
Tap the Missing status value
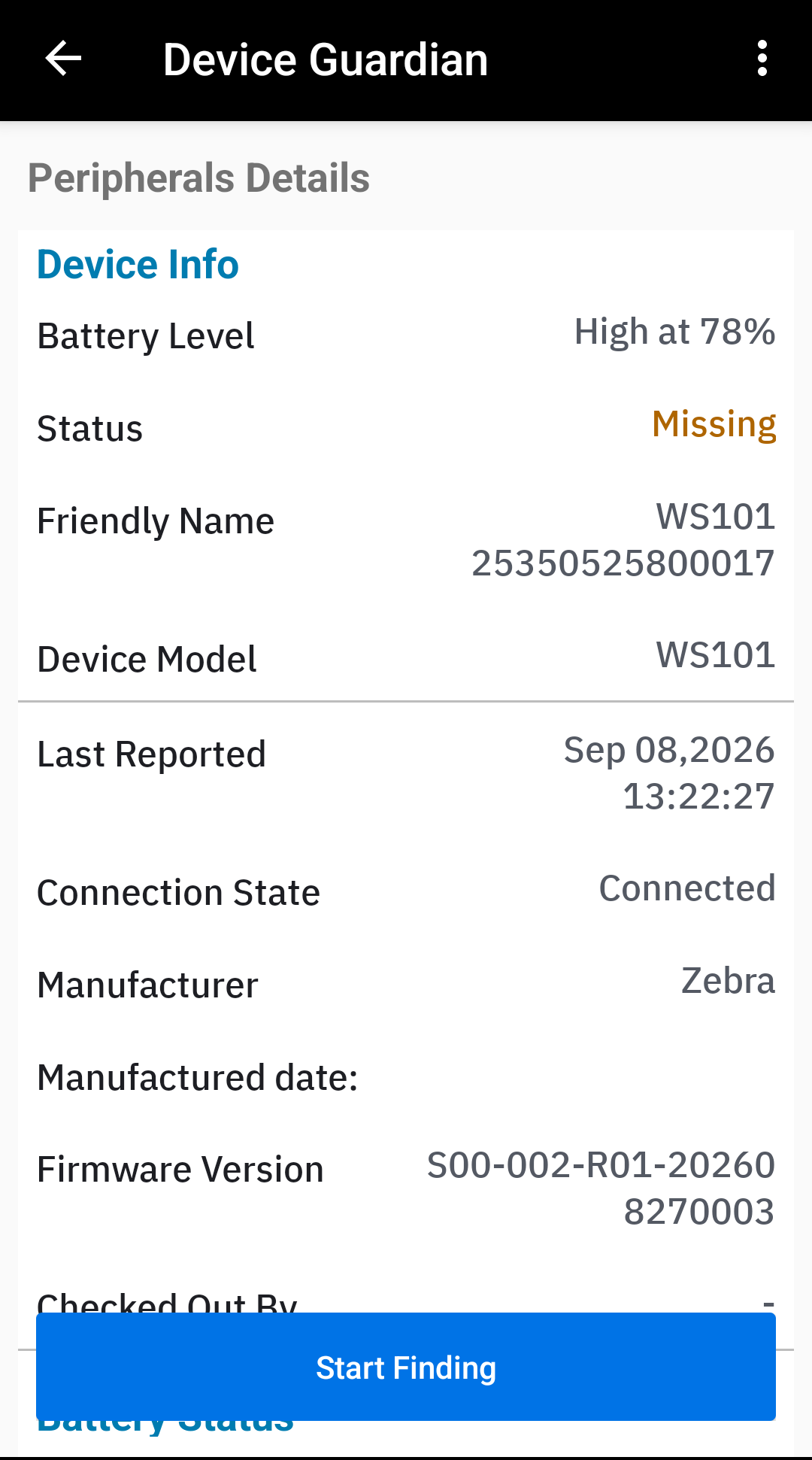(714, 424)
